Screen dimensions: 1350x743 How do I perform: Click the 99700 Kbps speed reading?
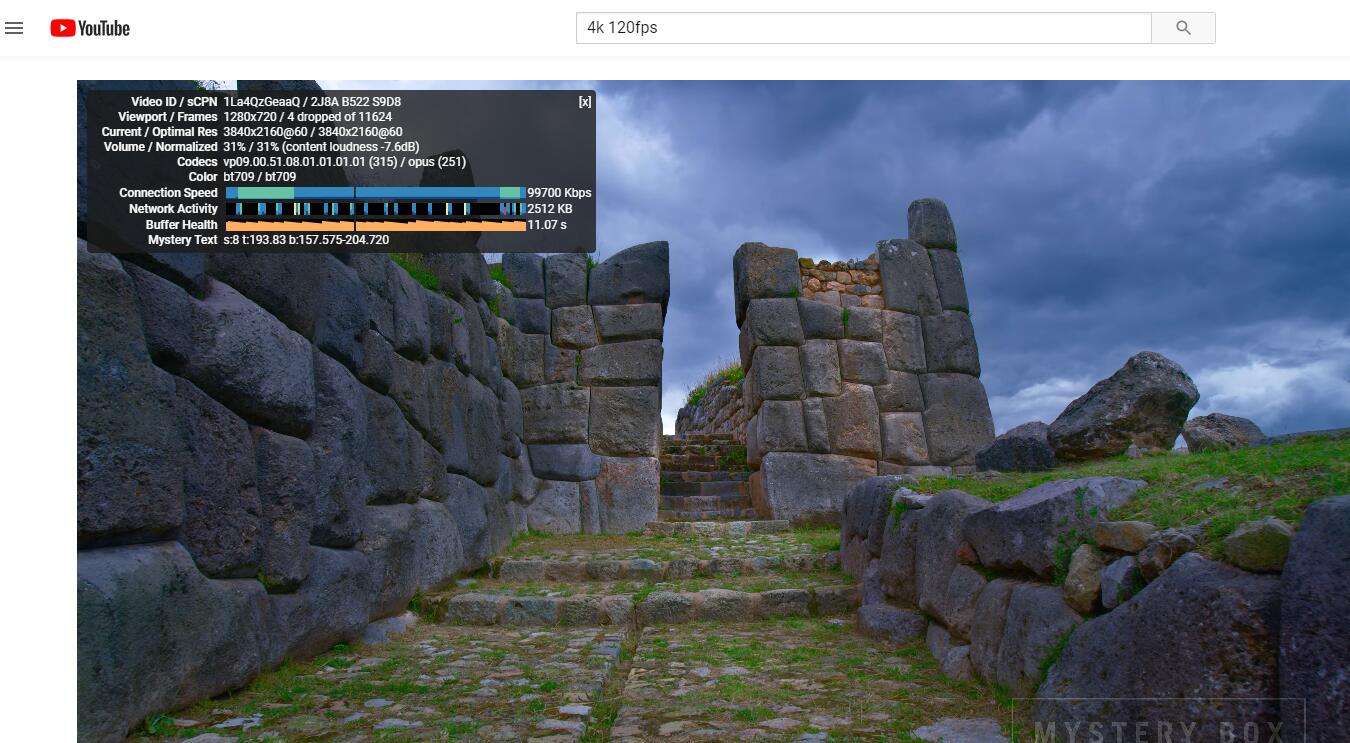point(559,193)
